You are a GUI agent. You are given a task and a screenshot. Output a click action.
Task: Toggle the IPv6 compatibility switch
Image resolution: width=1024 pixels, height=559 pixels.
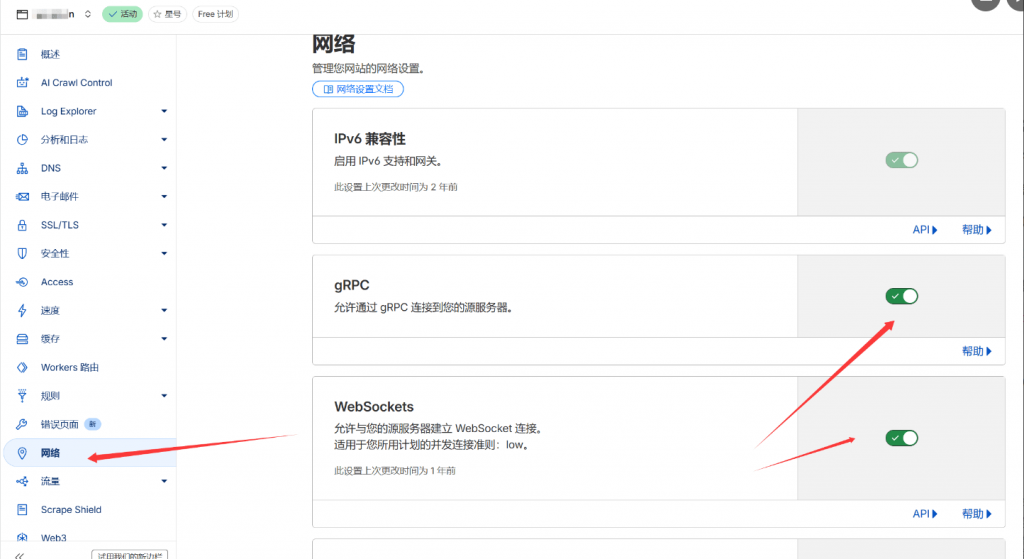(x=901, y=160)
